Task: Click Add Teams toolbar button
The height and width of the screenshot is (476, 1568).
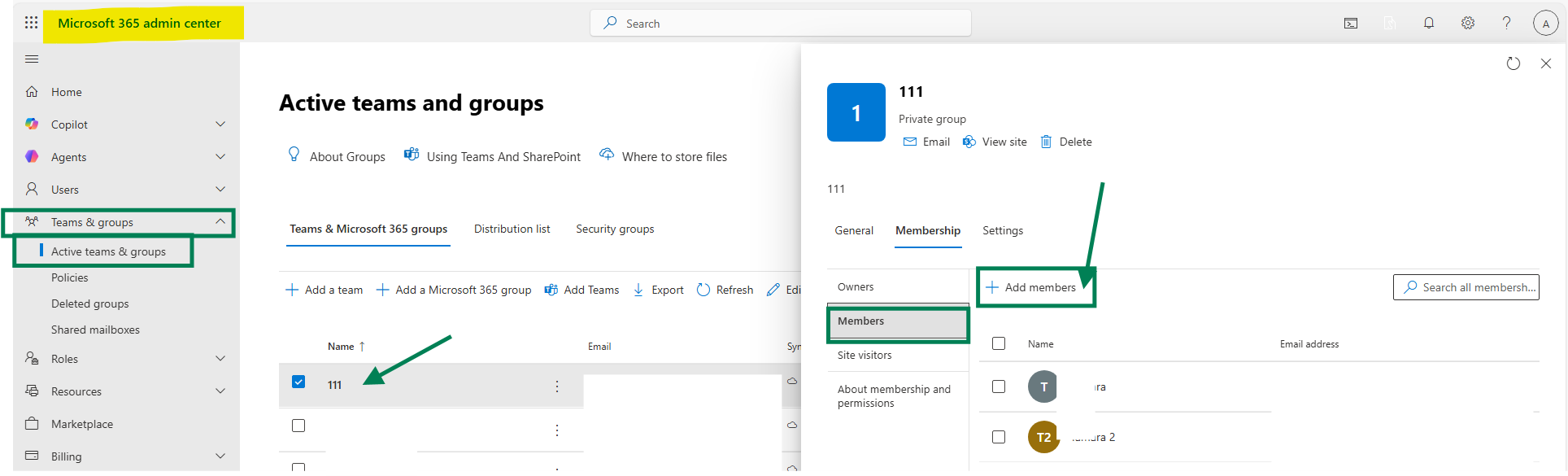Action: pyautogui.click(x=581, y=290)
